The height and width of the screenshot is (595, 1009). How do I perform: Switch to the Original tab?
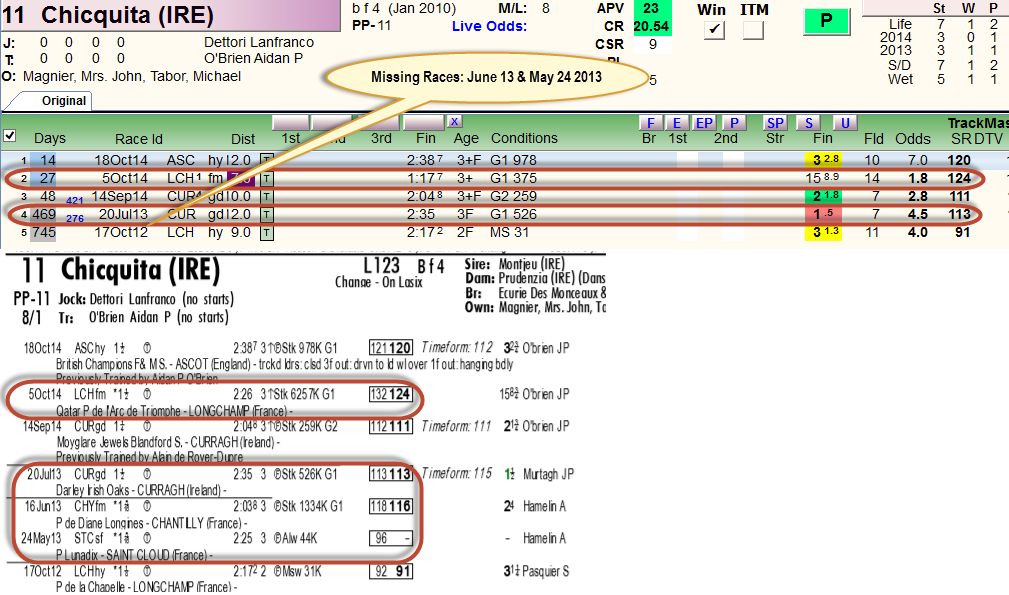[x=64, y=101]
